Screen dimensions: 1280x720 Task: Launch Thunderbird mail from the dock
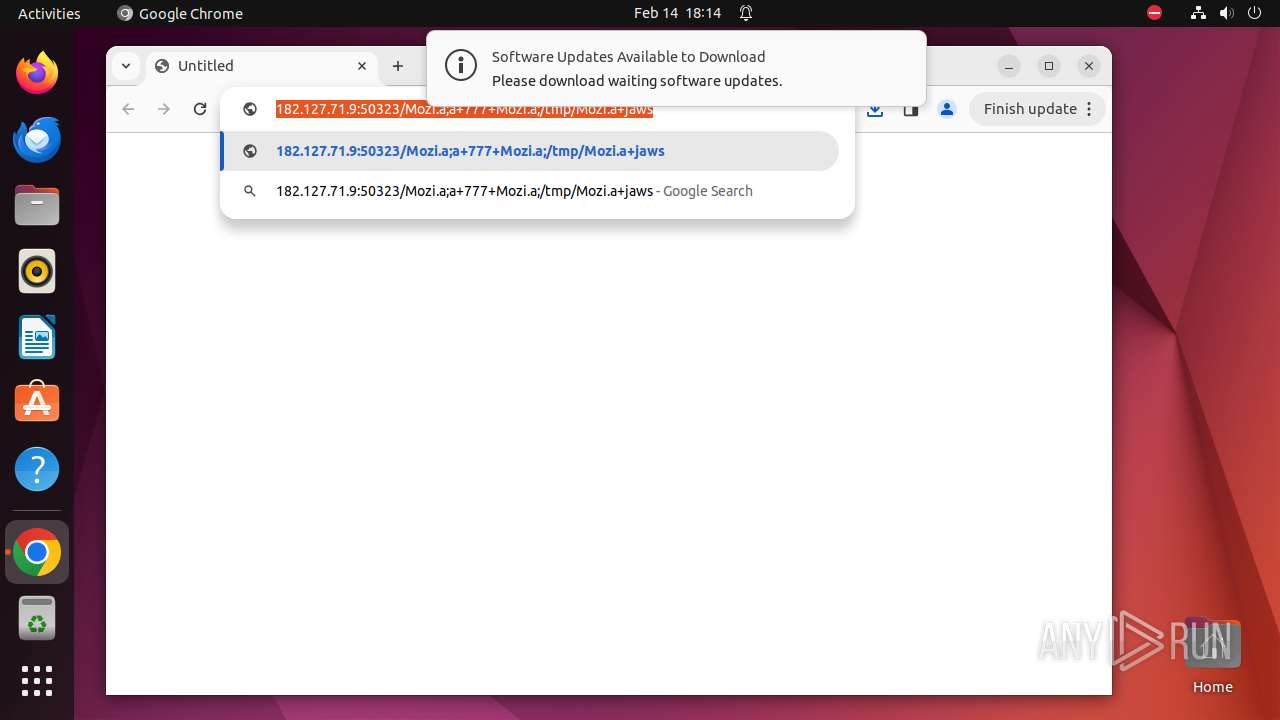pyautogui.click(x=37, y=139)
